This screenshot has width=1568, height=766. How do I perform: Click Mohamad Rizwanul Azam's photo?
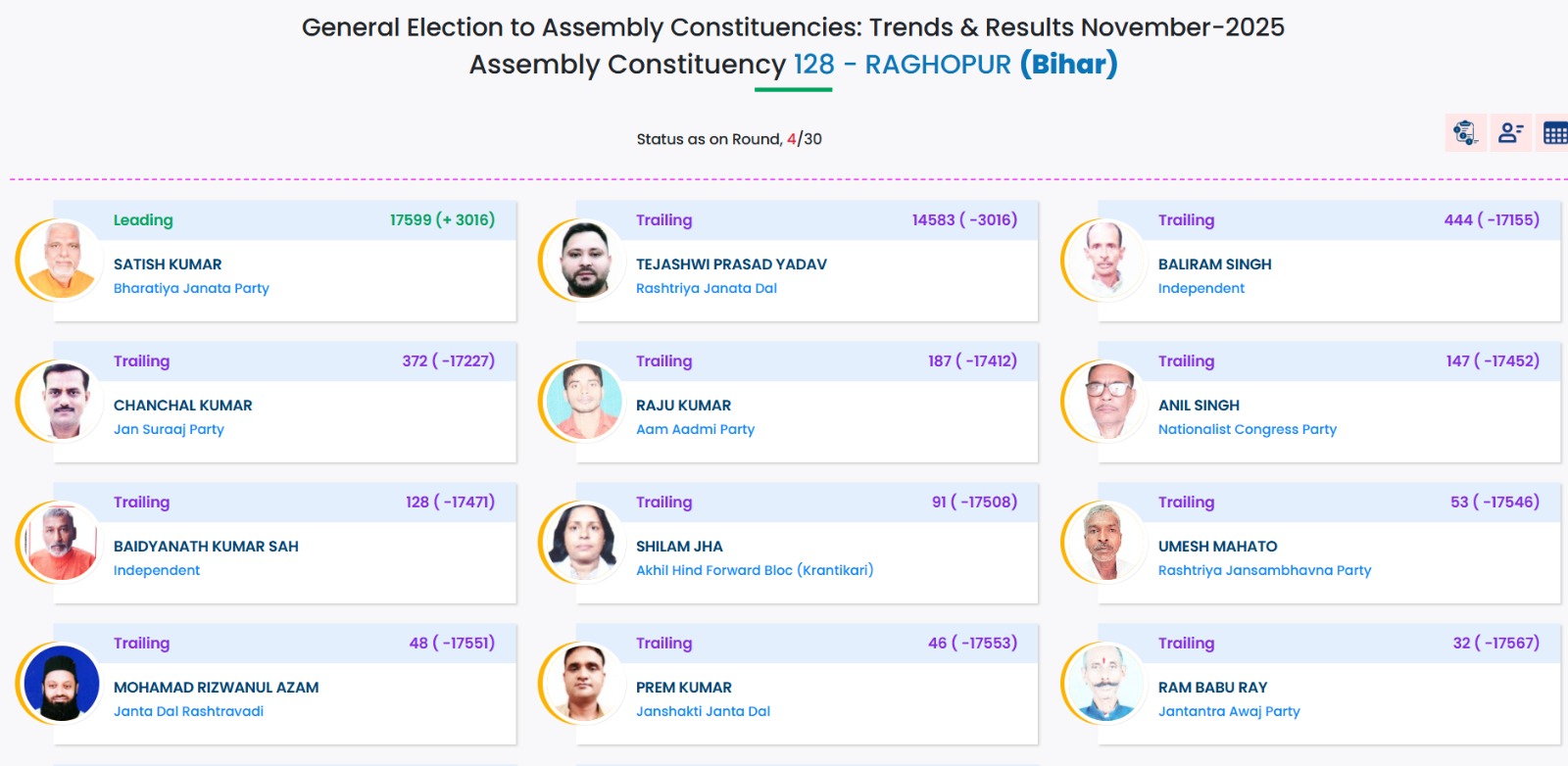pyautogui.click(x=62, y=684)
